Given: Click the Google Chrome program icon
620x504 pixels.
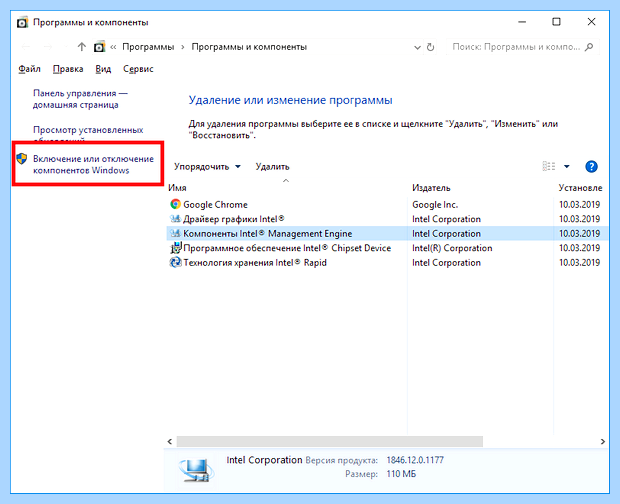Looking at the screenshot, I should (175, 204).
